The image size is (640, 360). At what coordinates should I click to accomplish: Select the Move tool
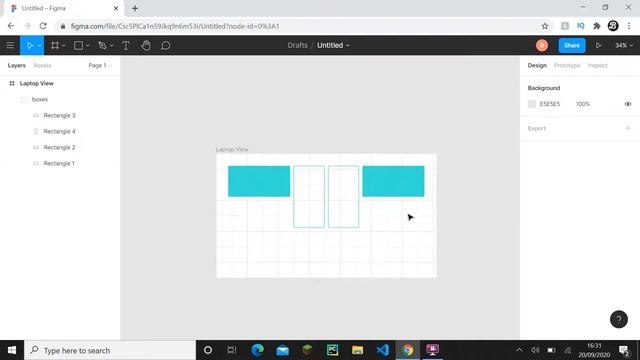pyautogui.click(x=29, y=45)
